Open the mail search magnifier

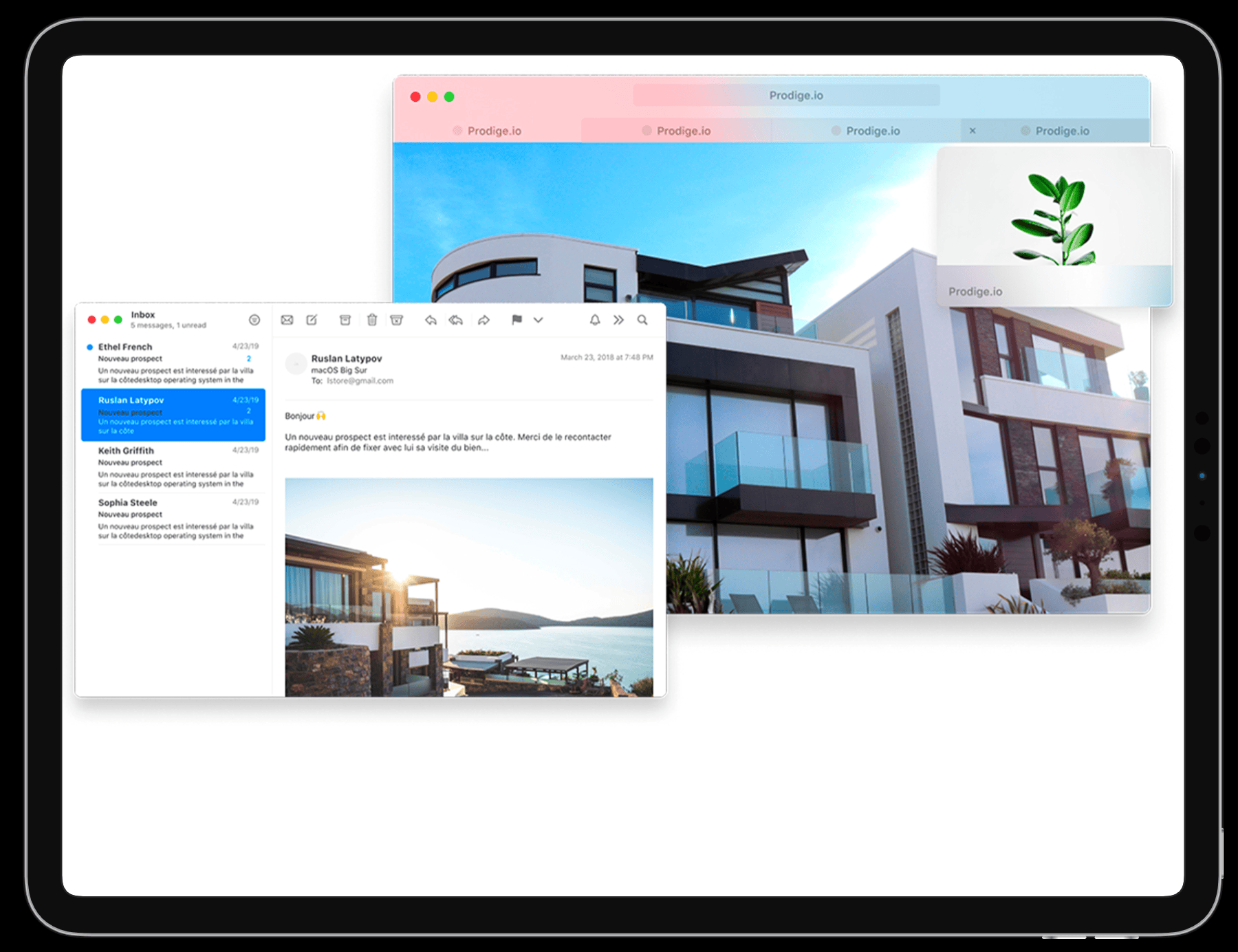click(642, 320)
